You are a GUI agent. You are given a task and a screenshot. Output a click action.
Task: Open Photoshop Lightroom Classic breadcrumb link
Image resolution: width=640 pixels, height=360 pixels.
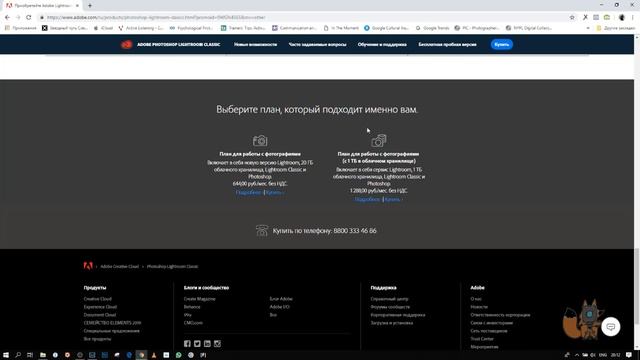172,267
